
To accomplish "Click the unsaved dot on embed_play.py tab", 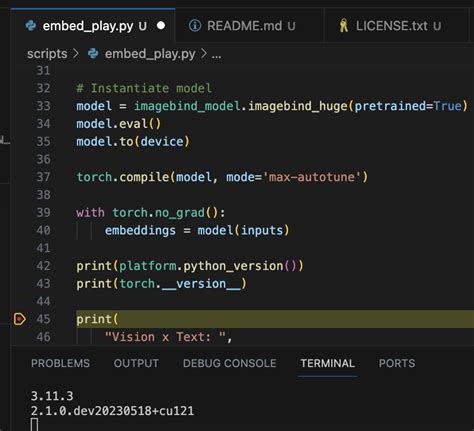I will pos(161,26).
